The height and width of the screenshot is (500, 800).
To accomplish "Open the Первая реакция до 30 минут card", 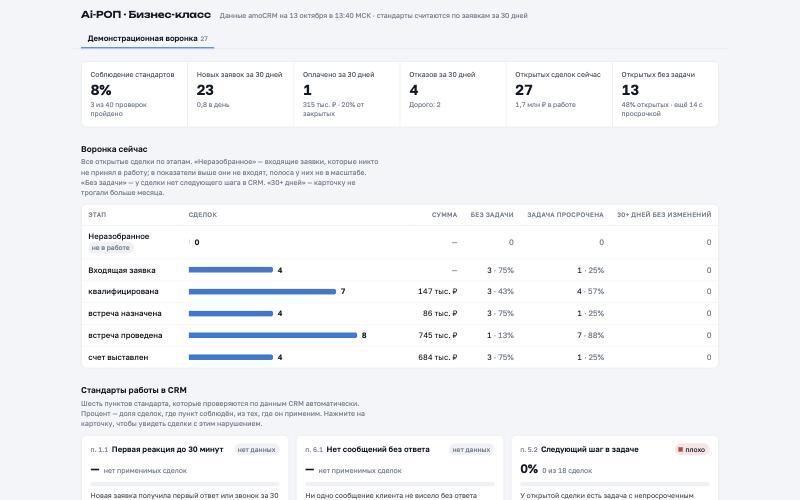I will click(185, 468).
